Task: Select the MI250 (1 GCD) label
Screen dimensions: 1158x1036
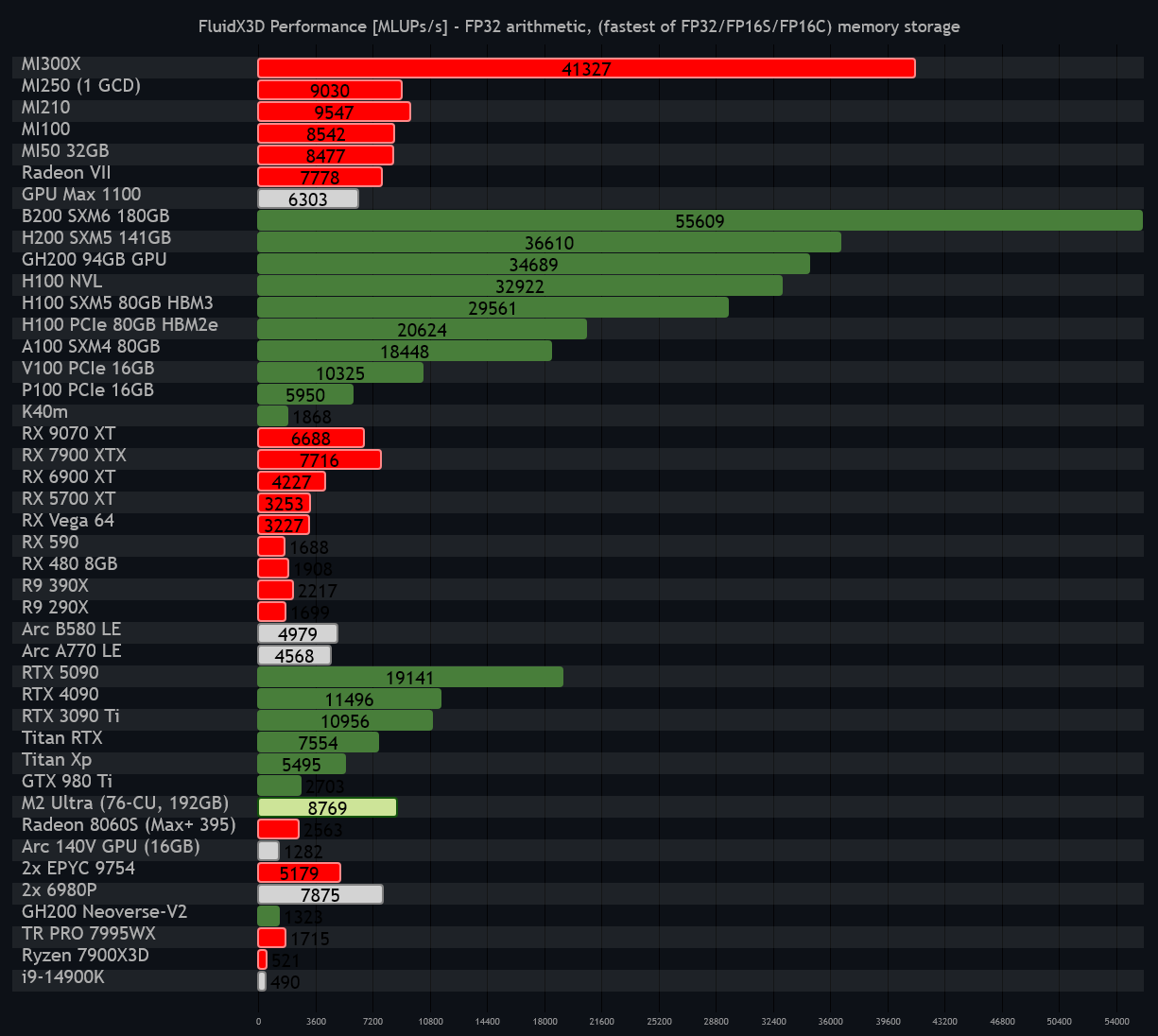Action: coord(81,86)
